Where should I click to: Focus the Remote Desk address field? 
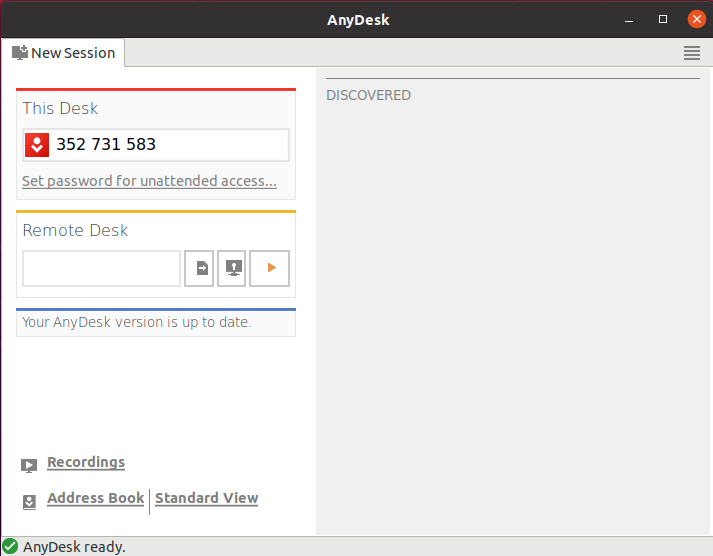point(101,268)
